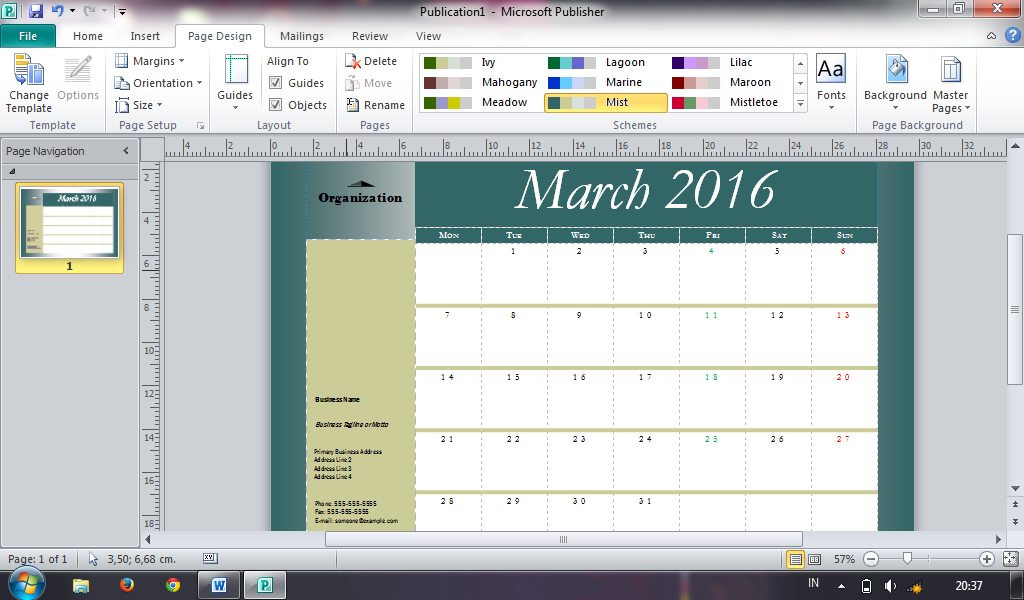Save the publication from Quick Access toolbar
This screenshot has width=1024, height=600.
point(37,11)
